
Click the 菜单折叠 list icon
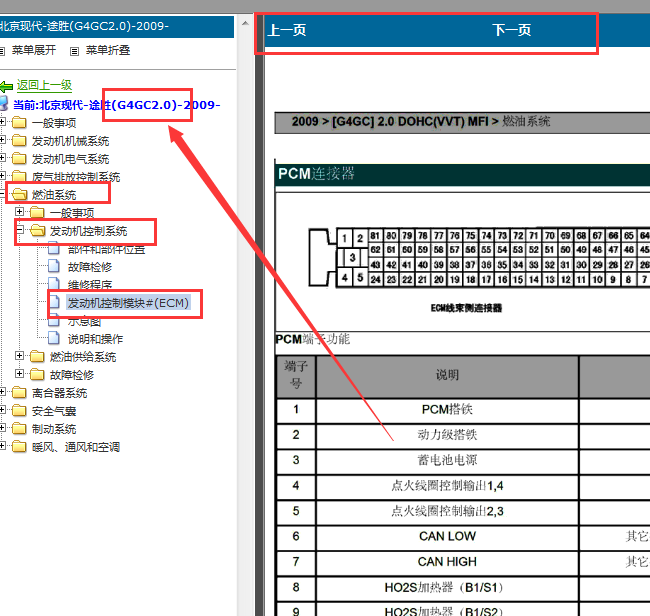coord(74,51)
